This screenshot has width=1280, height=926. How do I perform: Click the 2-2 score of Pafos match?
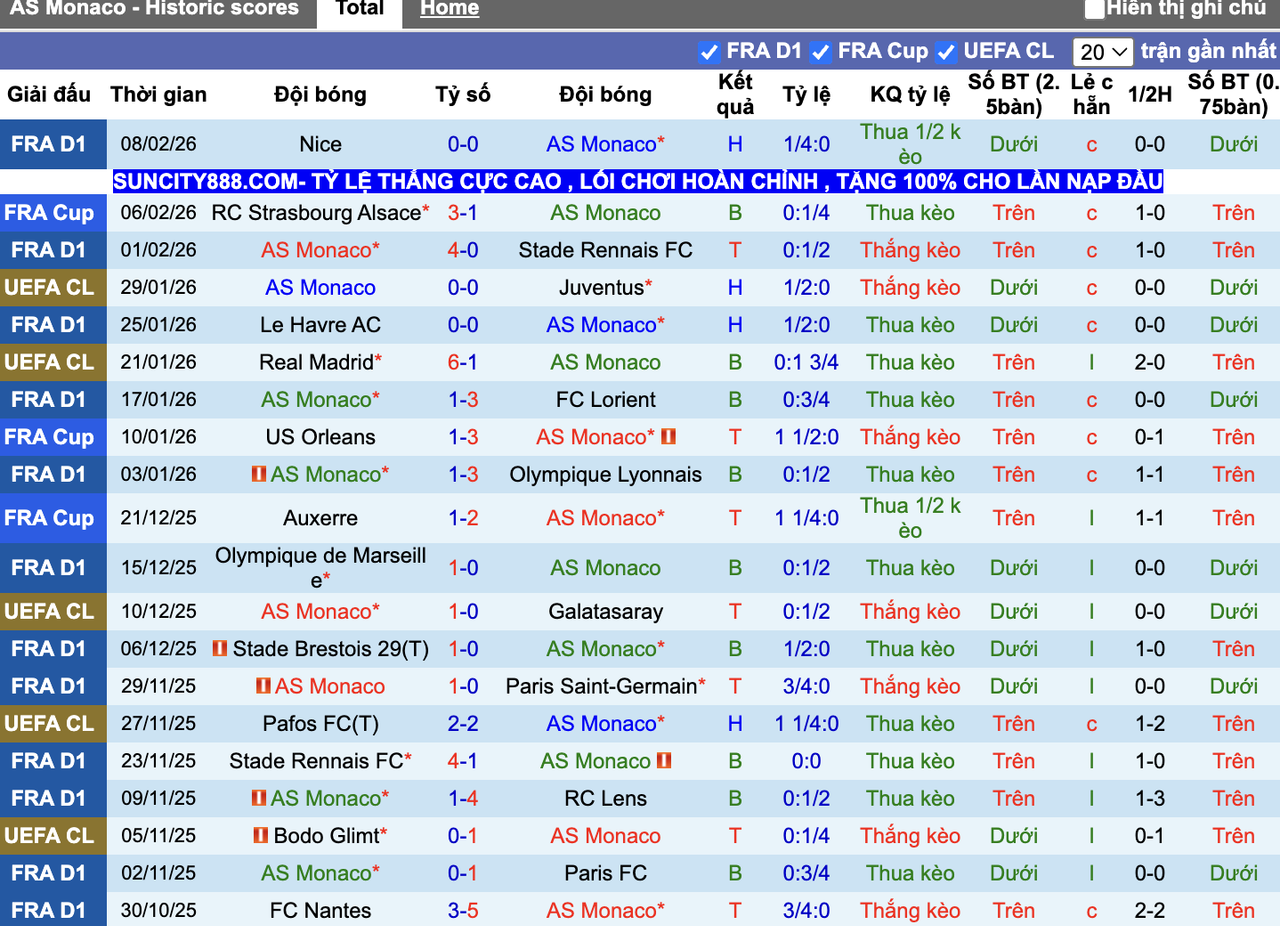coord(463,724)
